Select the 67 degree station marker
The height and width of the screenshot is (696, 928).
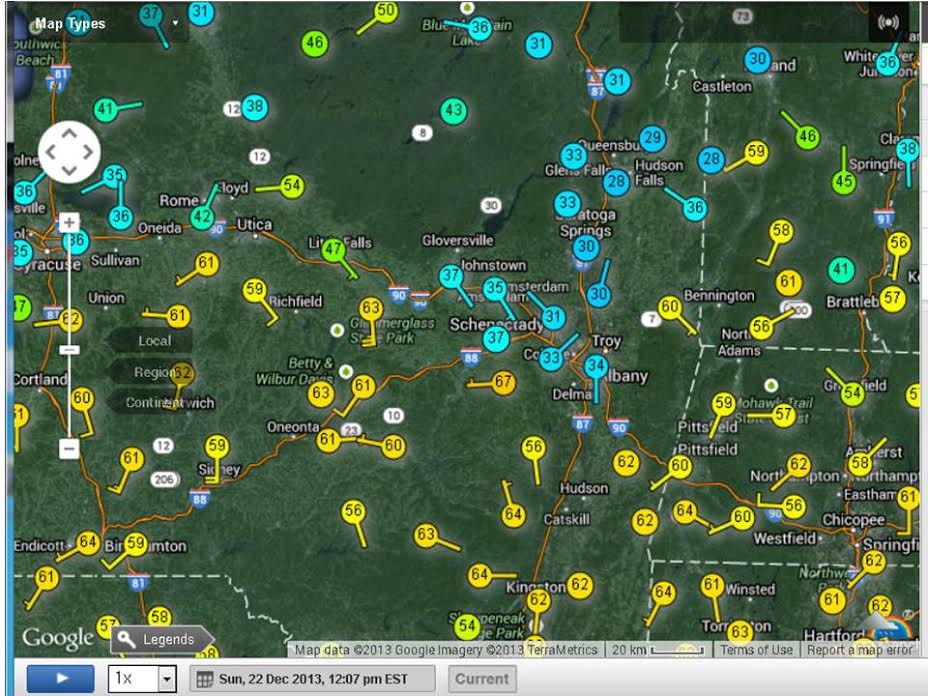pos(502,382)
